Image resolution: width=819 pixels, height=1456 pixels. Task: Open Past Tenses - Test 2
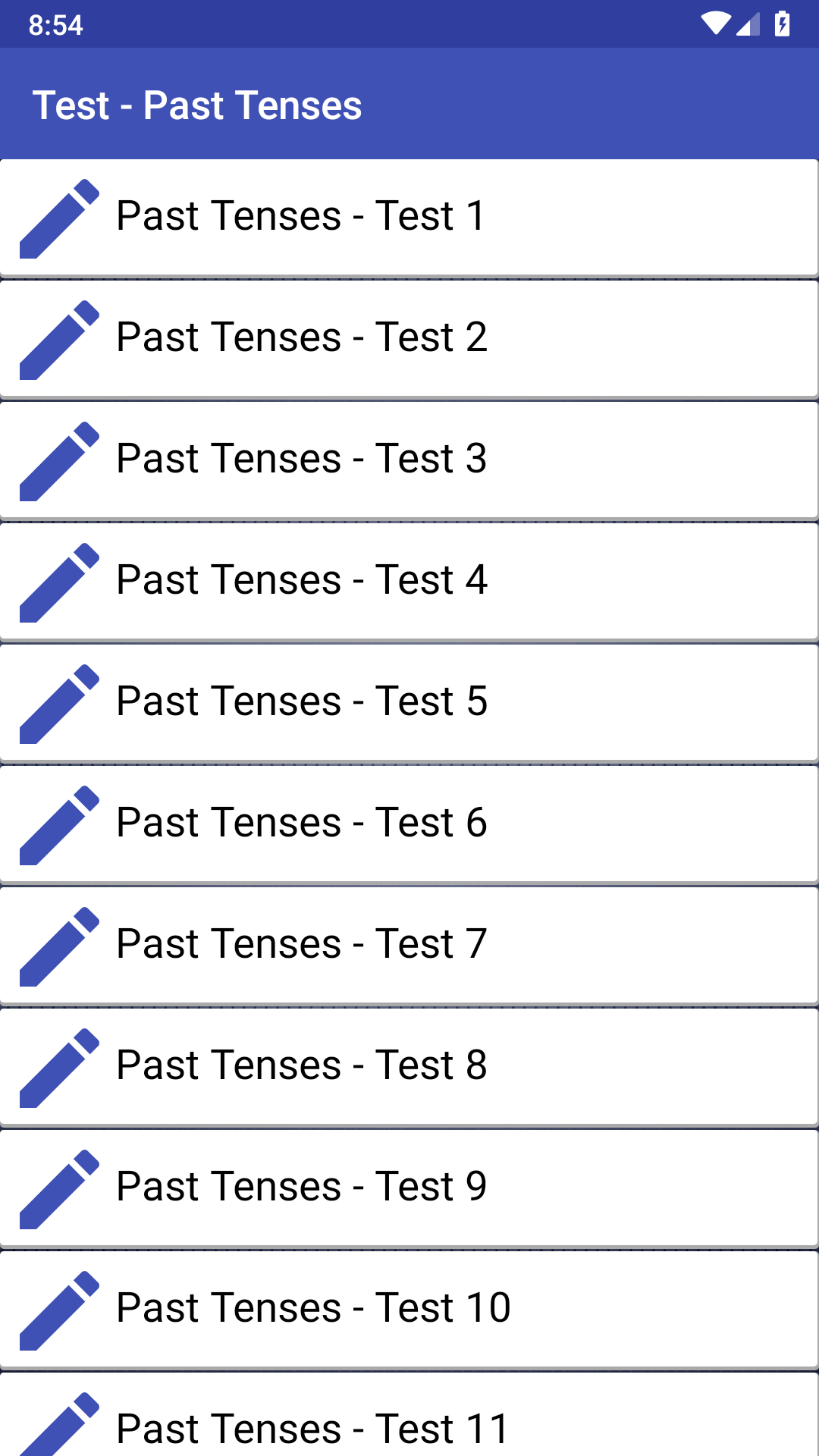click(x=409, y=339)
